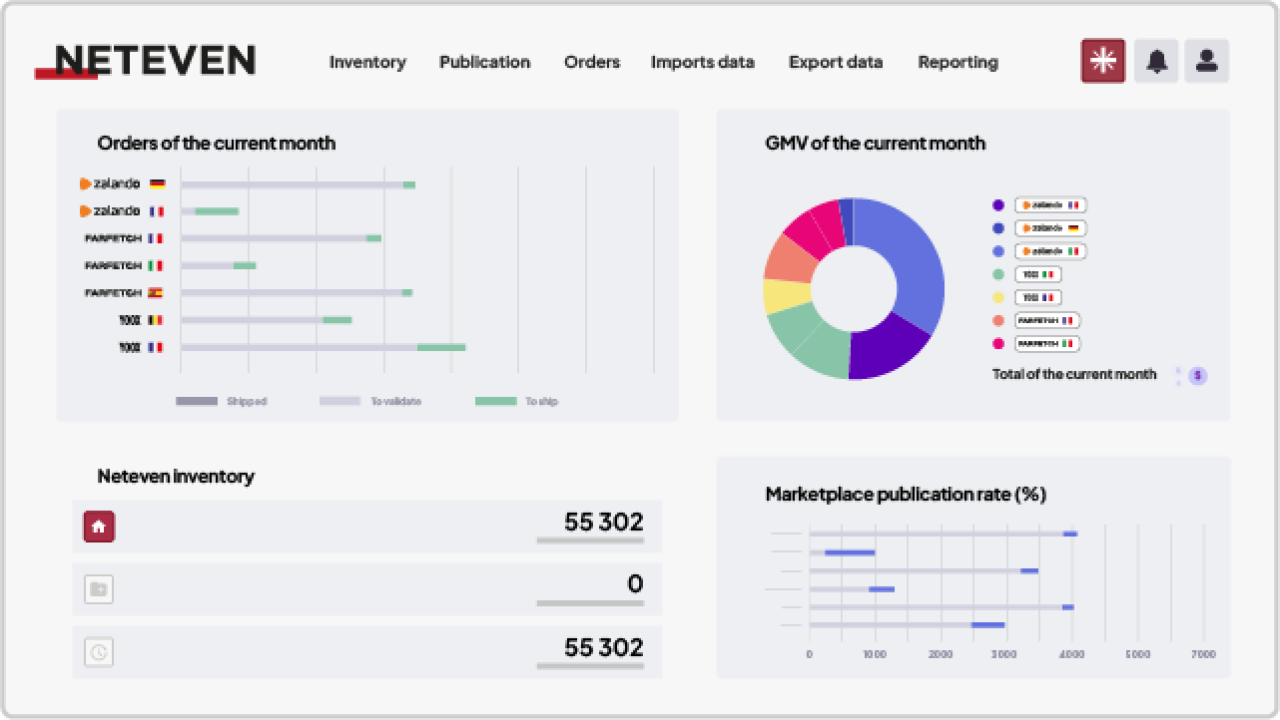Select Farfetch Italy chip in GMV legend
This screenshot has width=1280, height=720.
coord(1048,343)
